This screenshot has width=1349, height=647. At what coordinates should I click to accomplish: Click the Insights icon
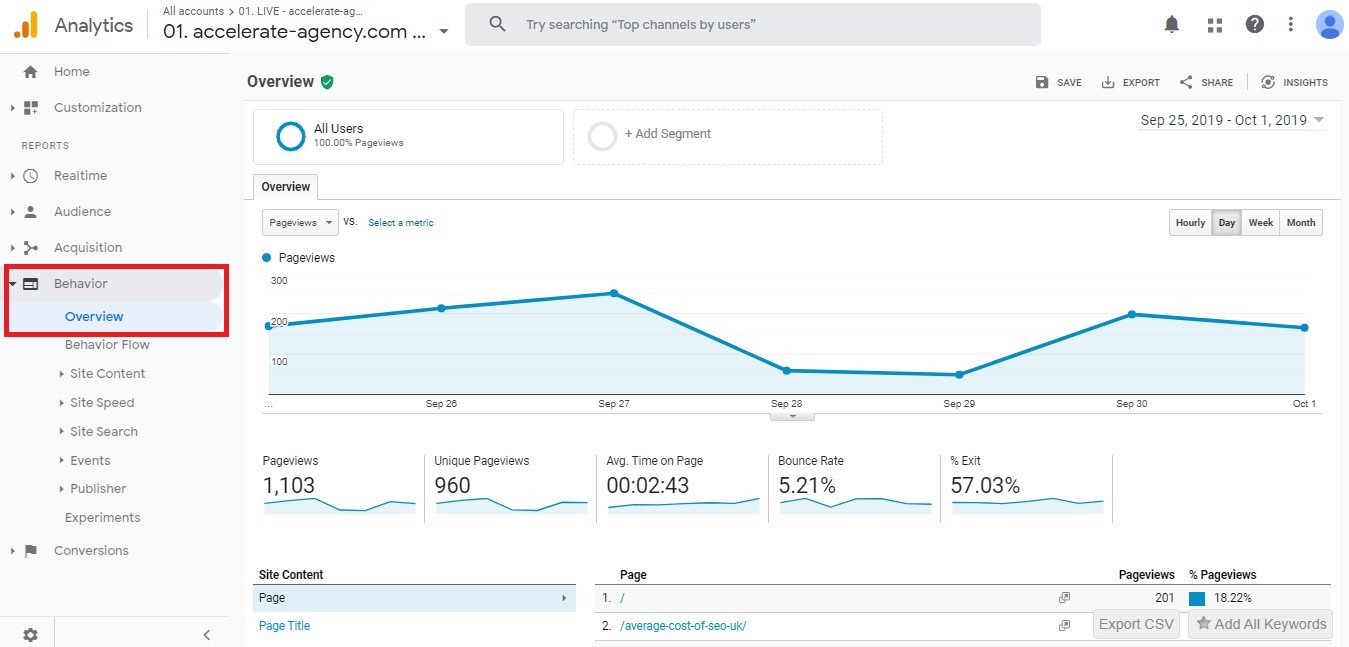pos(1268,82)
